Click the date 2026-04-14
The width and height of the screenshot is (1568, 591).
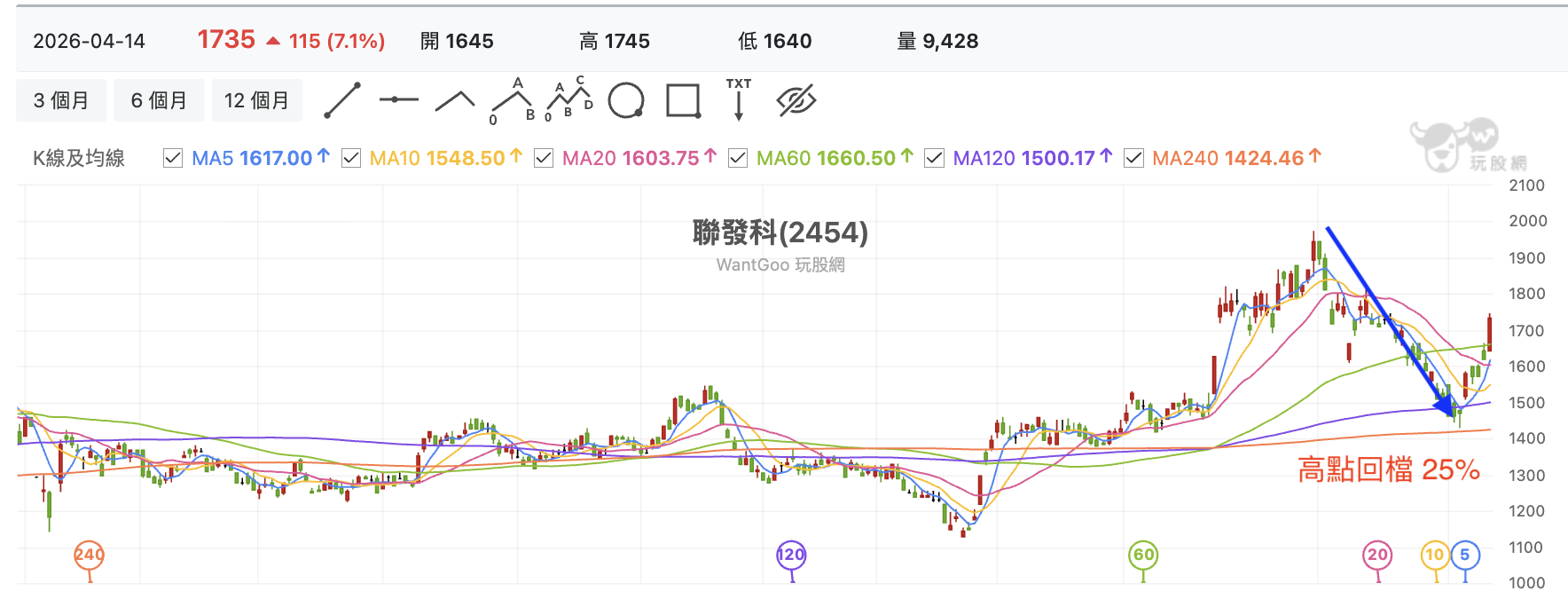click(89, 41)
